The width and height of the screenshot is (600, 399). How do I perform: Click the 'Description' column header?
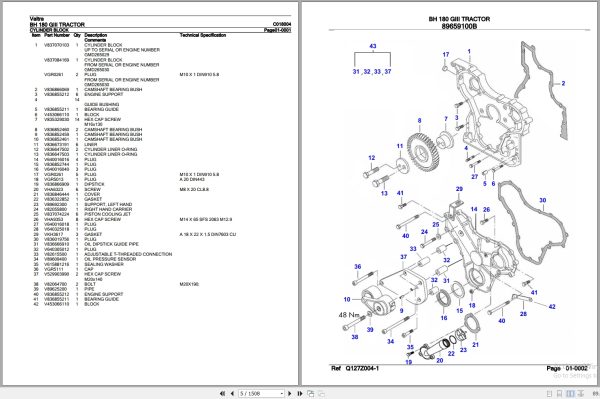96,35
